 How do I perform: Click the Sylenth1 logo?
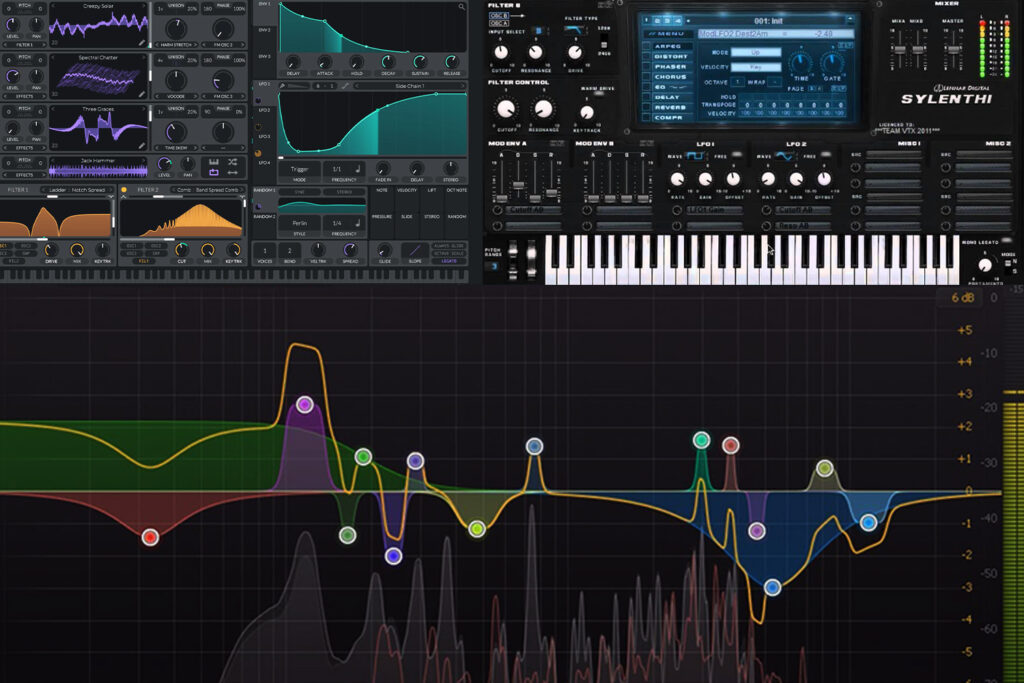tap(946, 99)
